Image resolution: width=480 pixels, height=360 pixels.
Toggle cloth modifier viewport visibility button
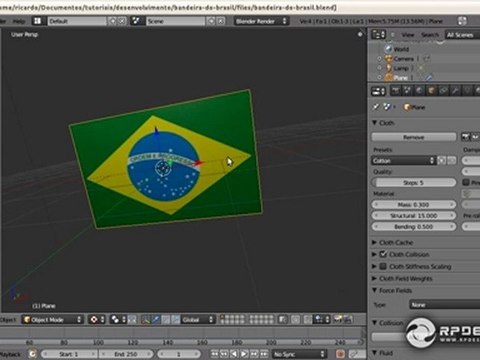point(475,137)
